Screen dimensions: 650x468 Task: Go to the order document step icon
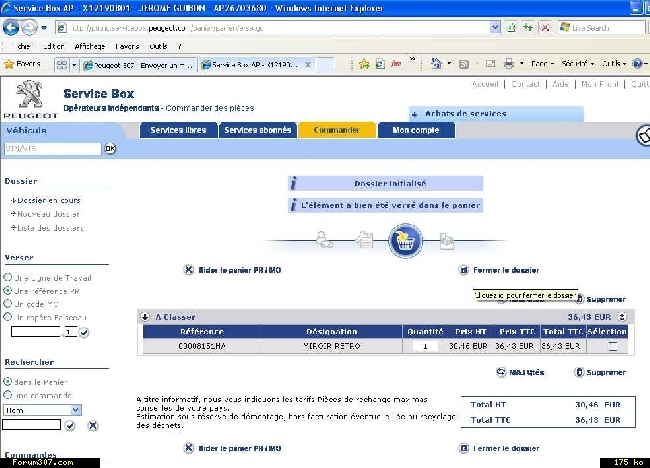(x=446, y=241)
